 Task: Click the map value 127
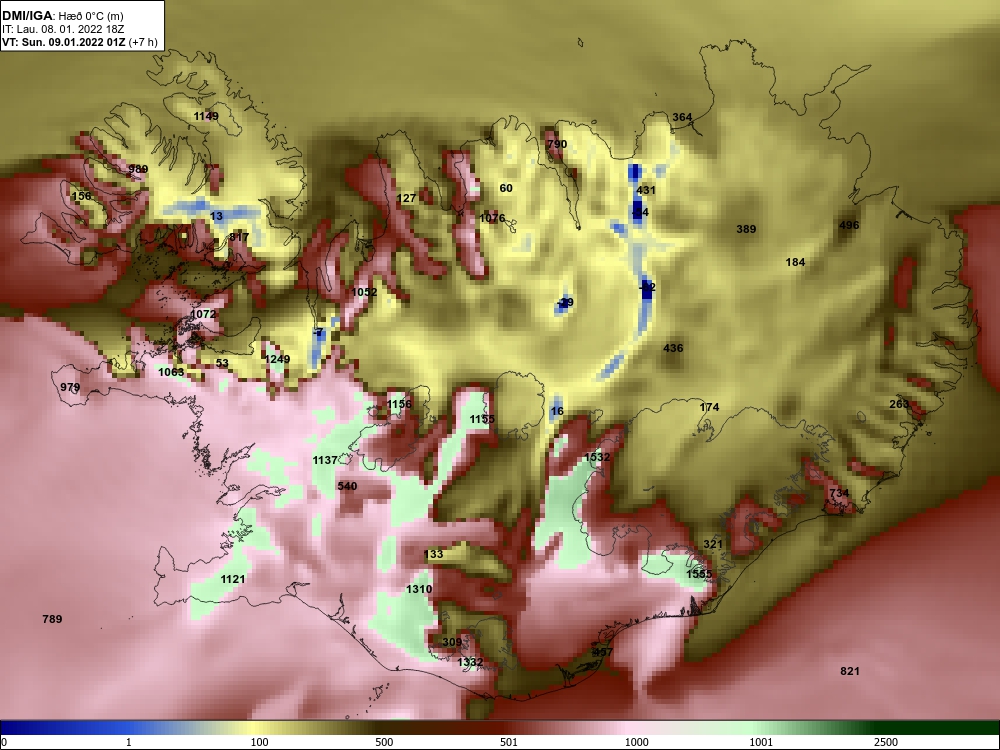(x=406, y=198)
